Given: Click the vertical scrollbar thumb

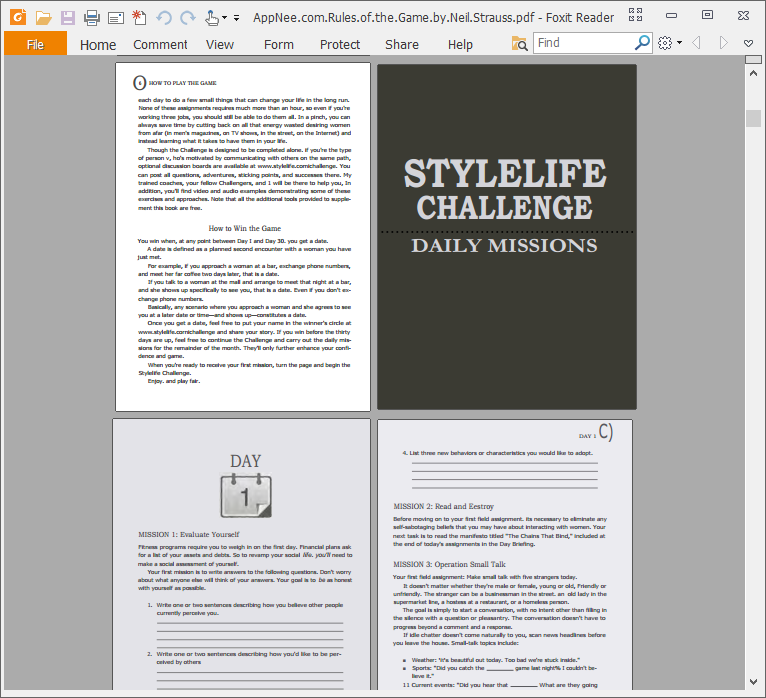Looking at the screenshot, I should (753, 118).
